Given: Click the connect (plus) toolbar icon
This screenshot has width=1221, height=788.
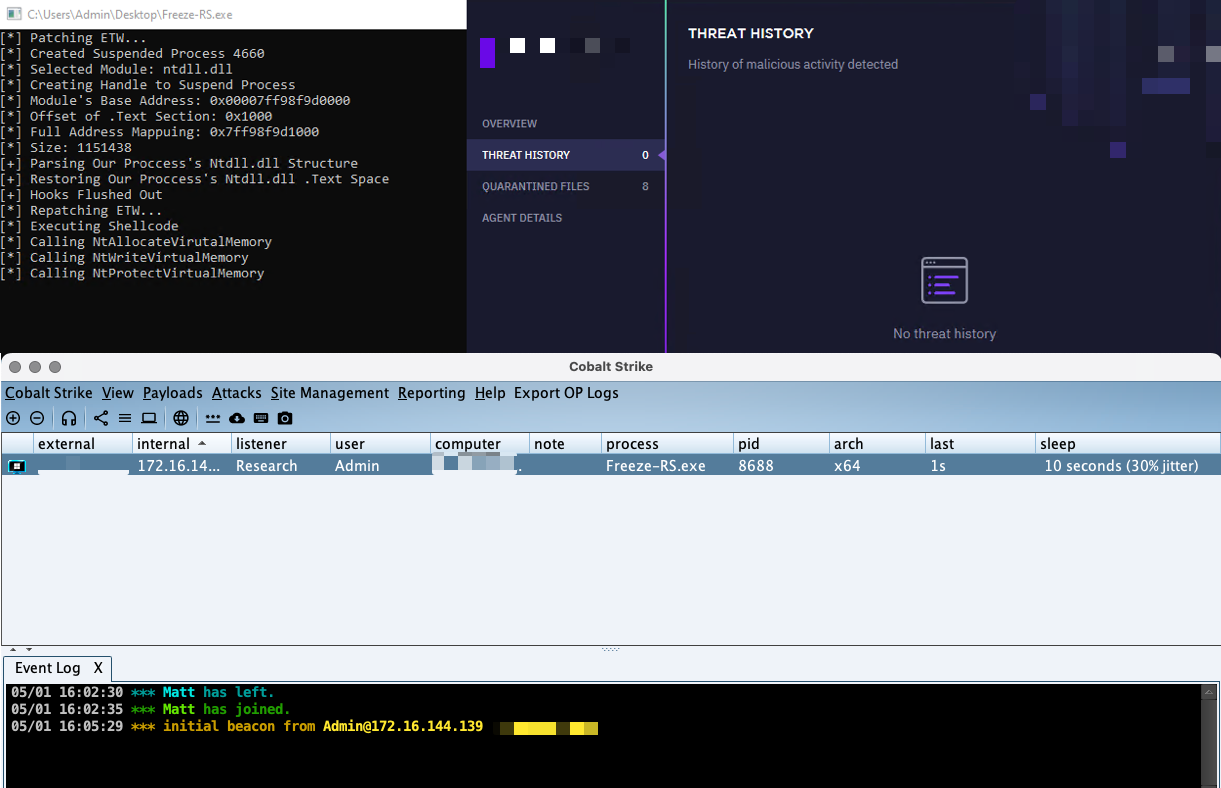Looking at the screenshot, I should [13, 418].
